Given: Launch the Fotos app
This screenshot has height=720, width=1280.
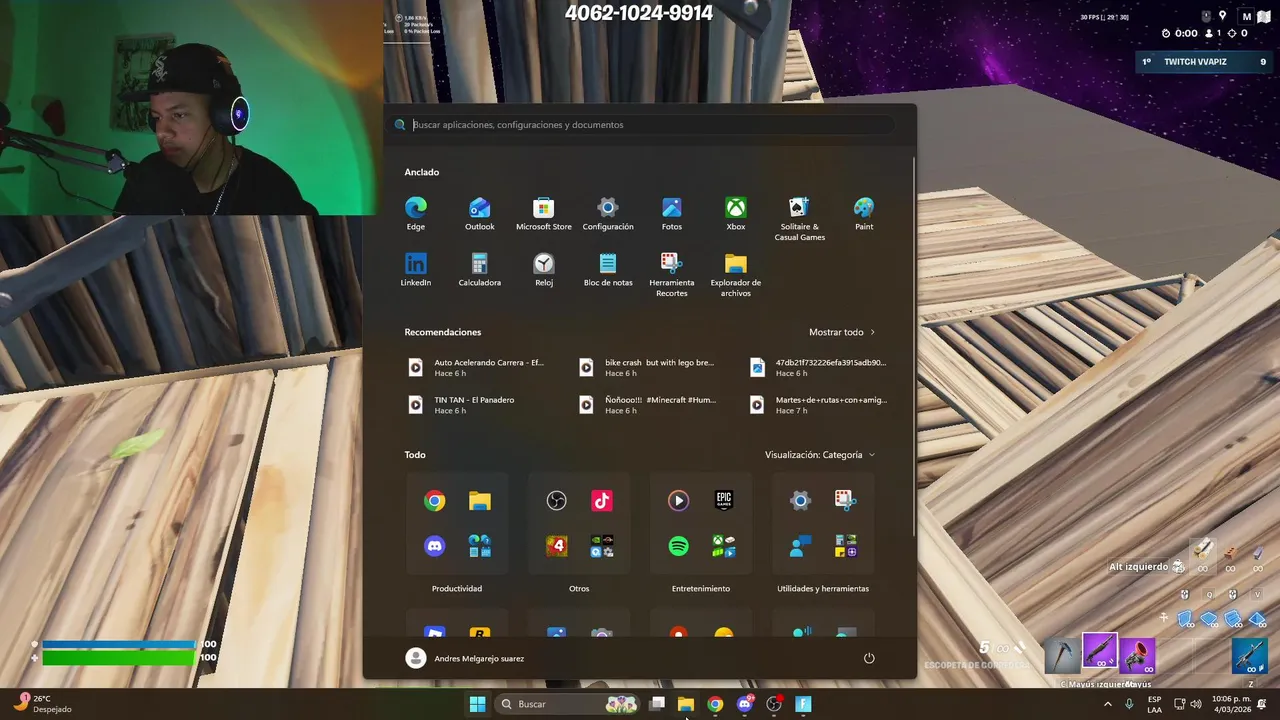Looking at the screenshot, I should [x=672, y=213].
